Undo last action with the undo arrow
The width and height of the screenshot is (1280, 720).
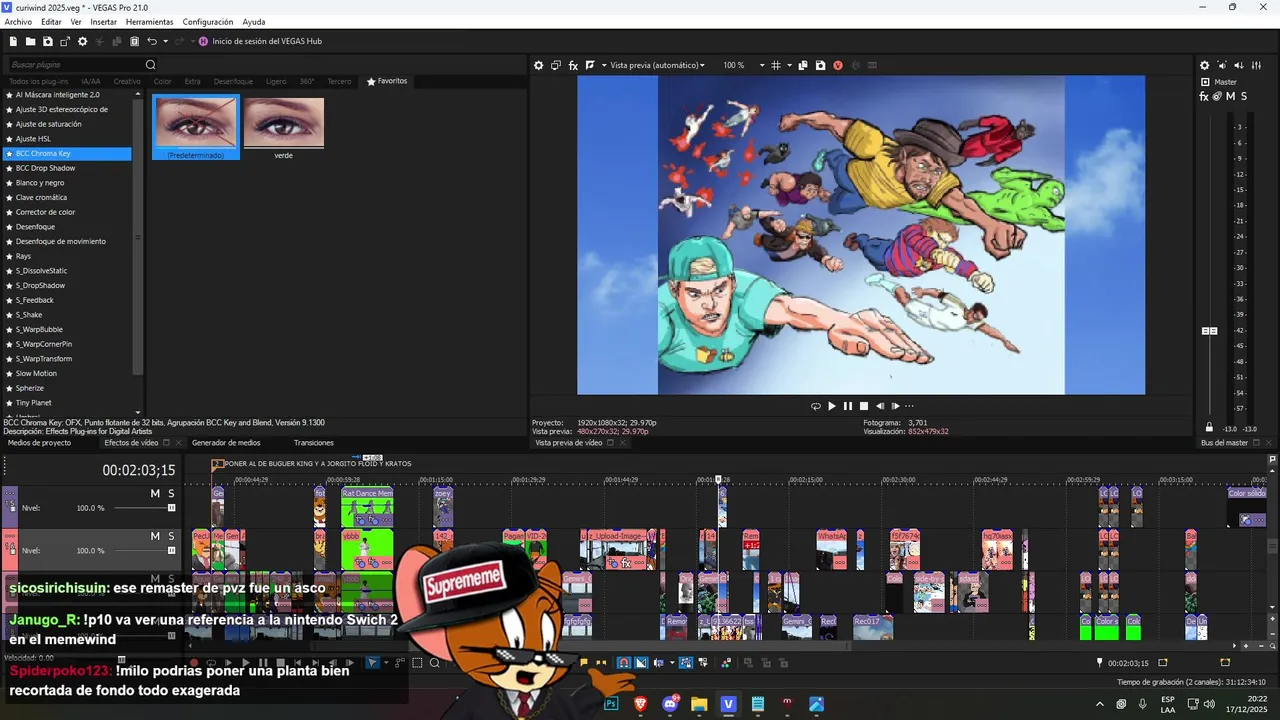tap(152, 41)
